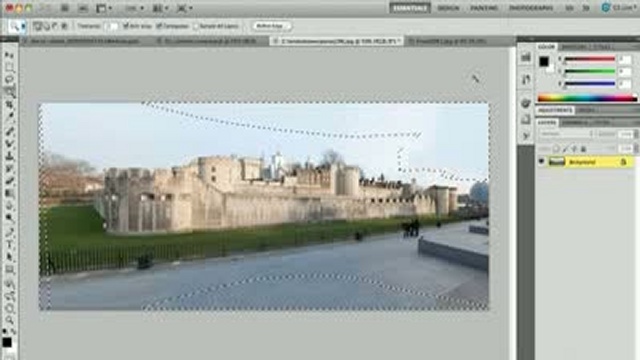640x360 pixels.
Task: Click Add to selection mode icon
Action: click(x=46, y=26)
